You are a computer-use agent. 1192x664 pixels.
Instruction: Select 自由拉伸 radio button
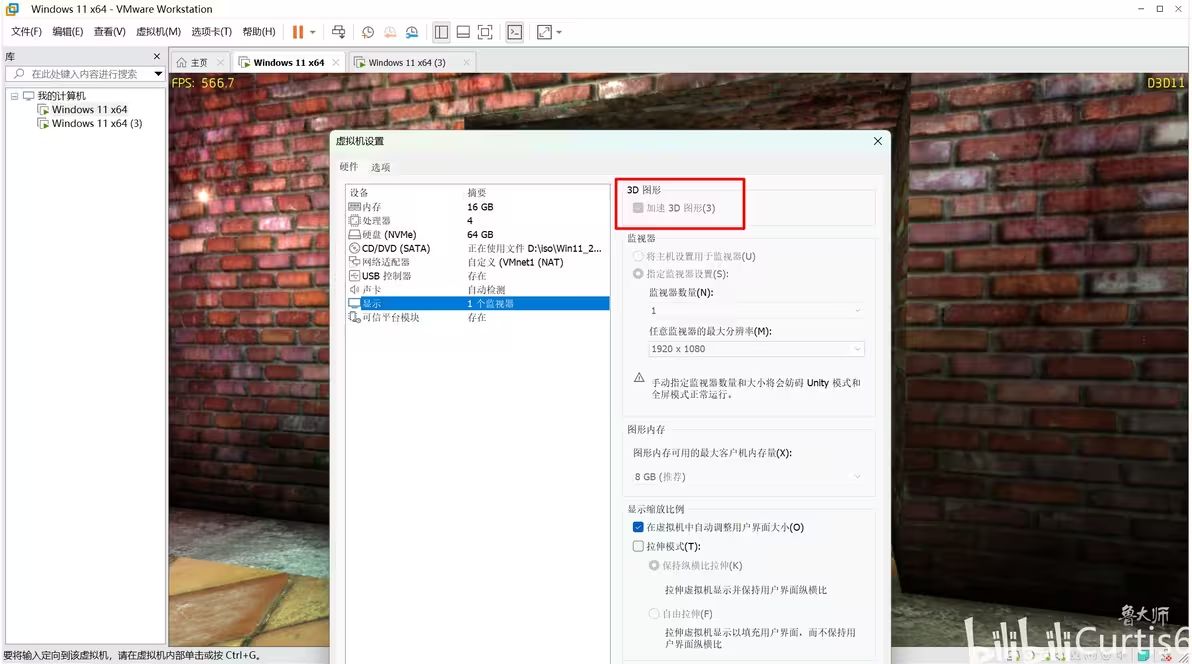pyautogui.click(x=654, y=614)
